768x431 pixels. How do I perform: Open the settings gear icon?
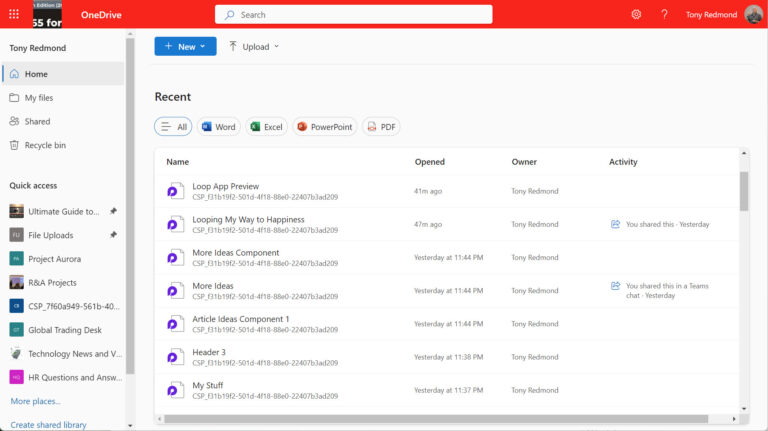coord(636,14)
